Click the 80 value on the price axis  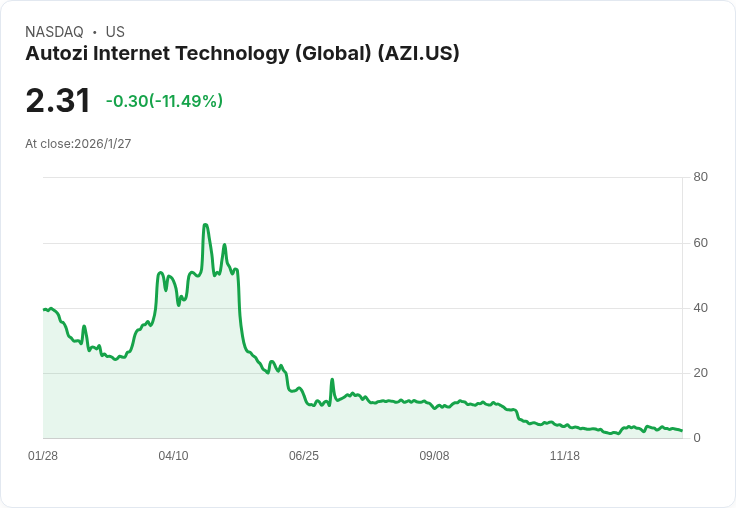[x=700, y=177]
